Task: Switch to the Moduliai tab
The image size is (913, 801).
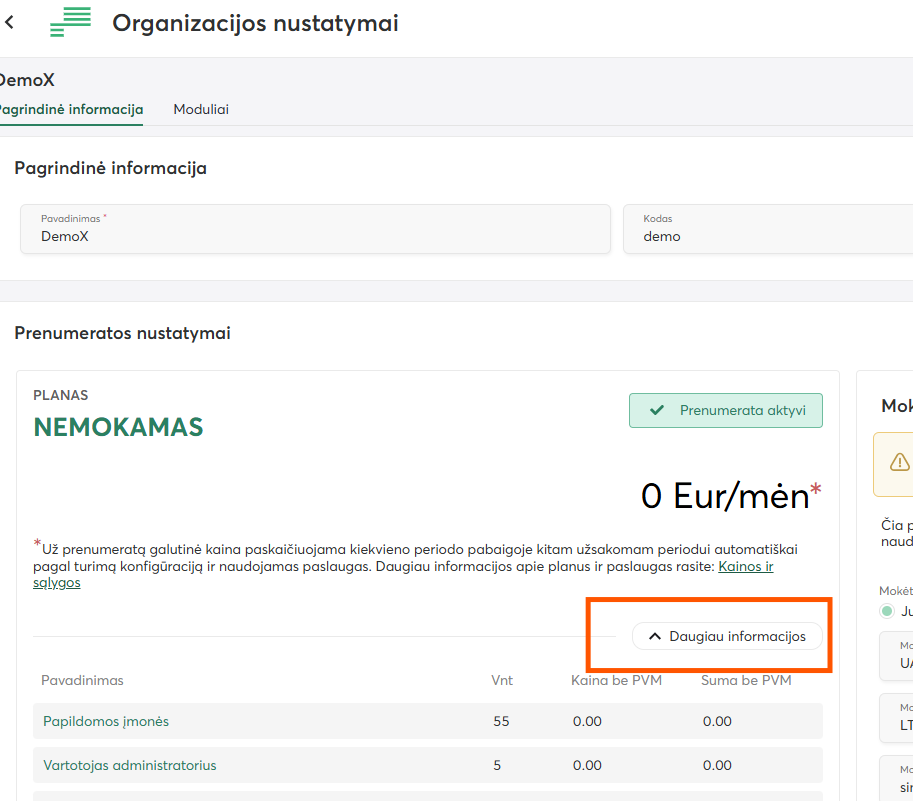Action: 201,109
